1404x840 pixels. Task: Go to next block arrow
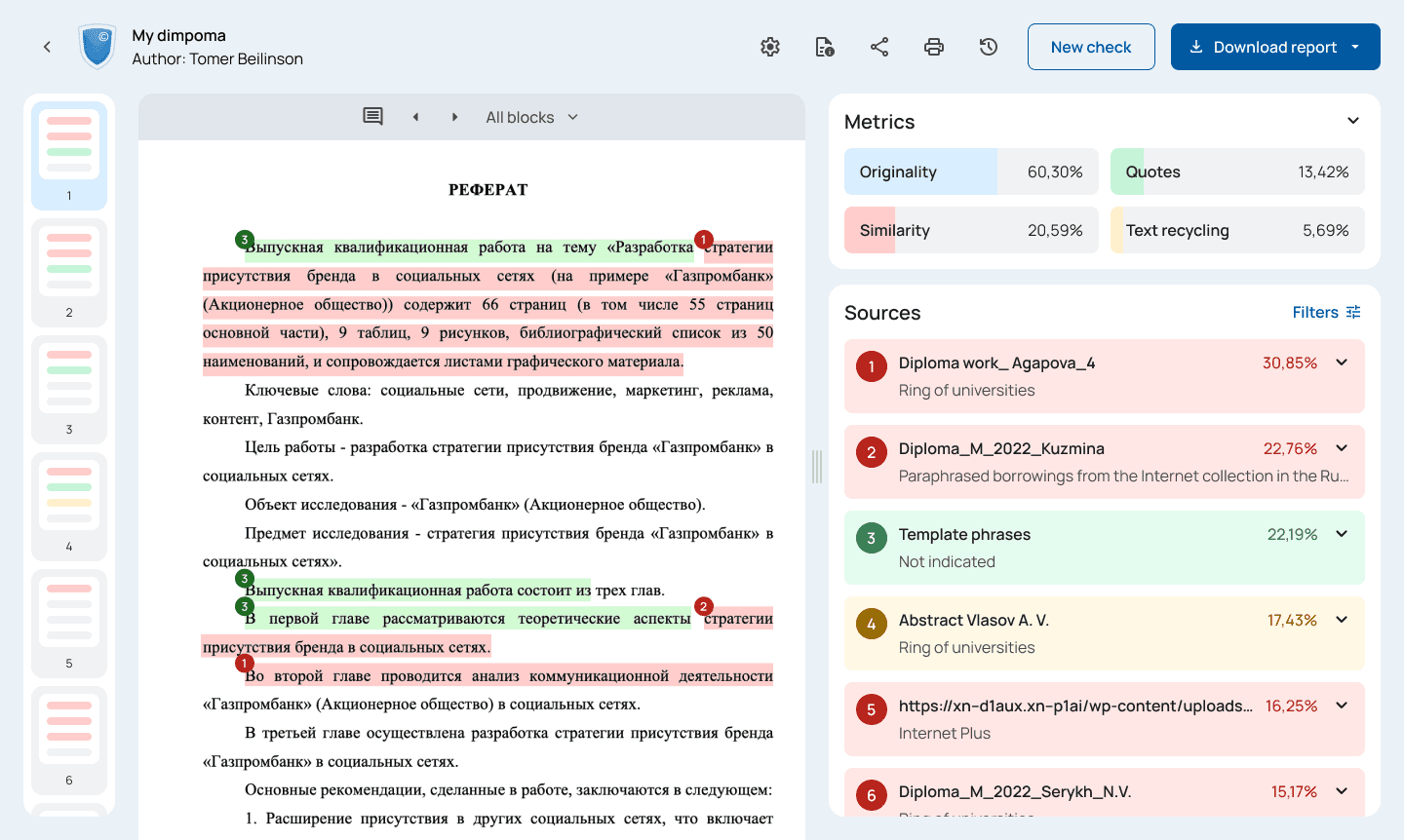pyautogui.click(x=454, y=117)
